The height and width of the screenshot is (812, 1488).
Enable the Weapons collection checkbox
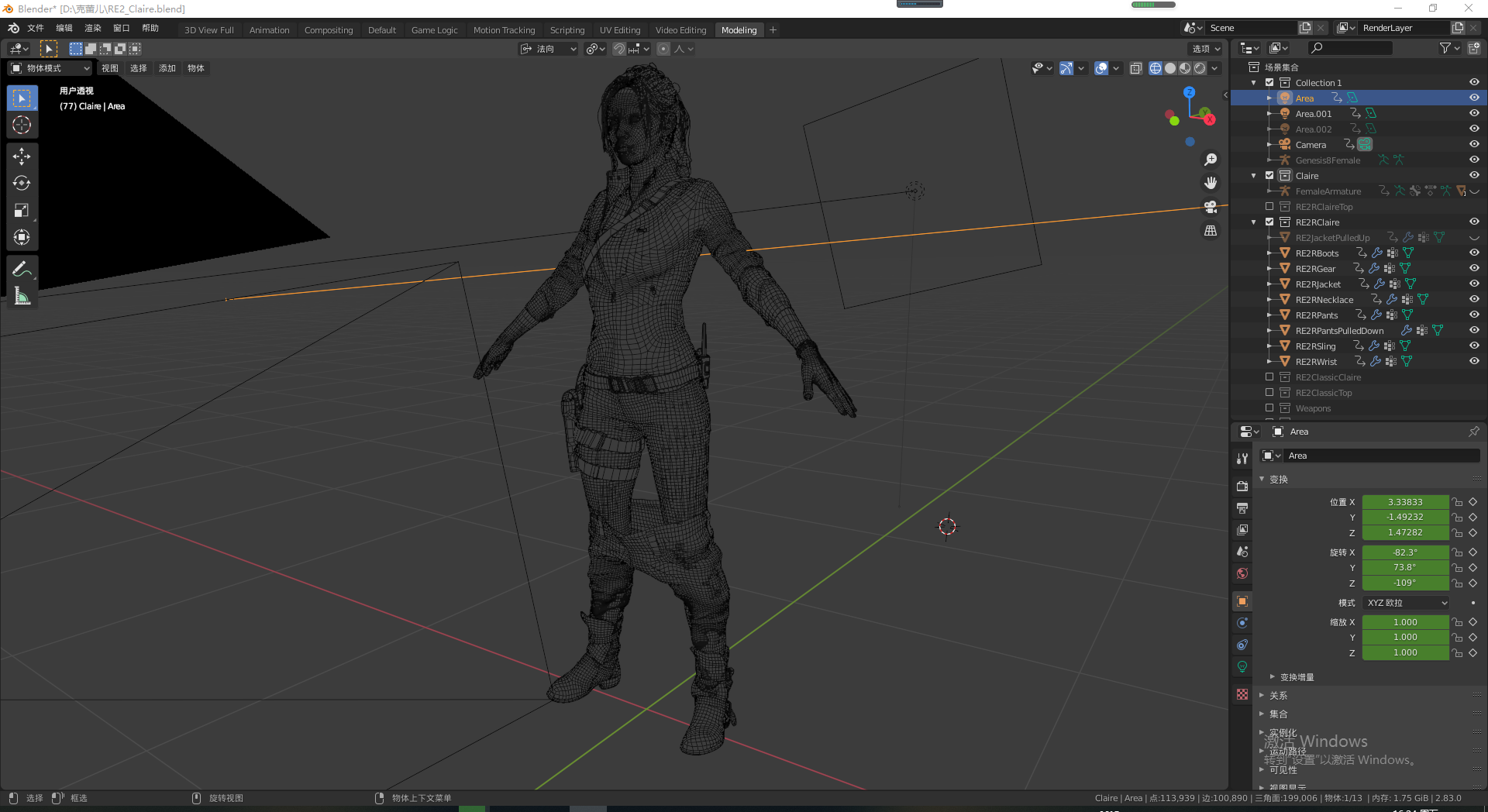pos(1269,408)
